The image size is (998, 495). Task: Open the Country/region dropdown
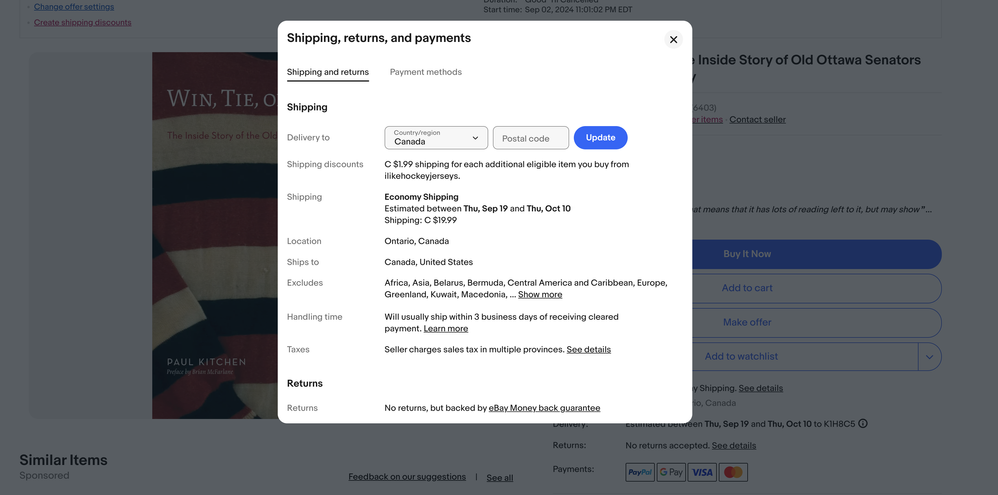436,138
